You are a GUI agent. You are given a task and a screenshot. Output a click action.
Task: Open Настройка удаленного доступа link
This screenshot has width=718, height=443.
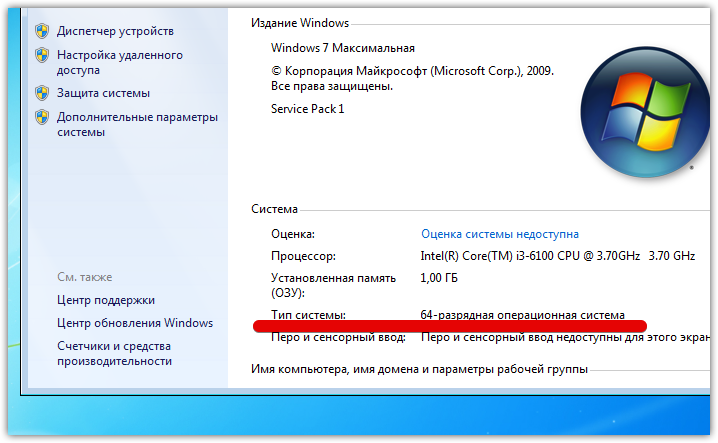pos(120,63)
